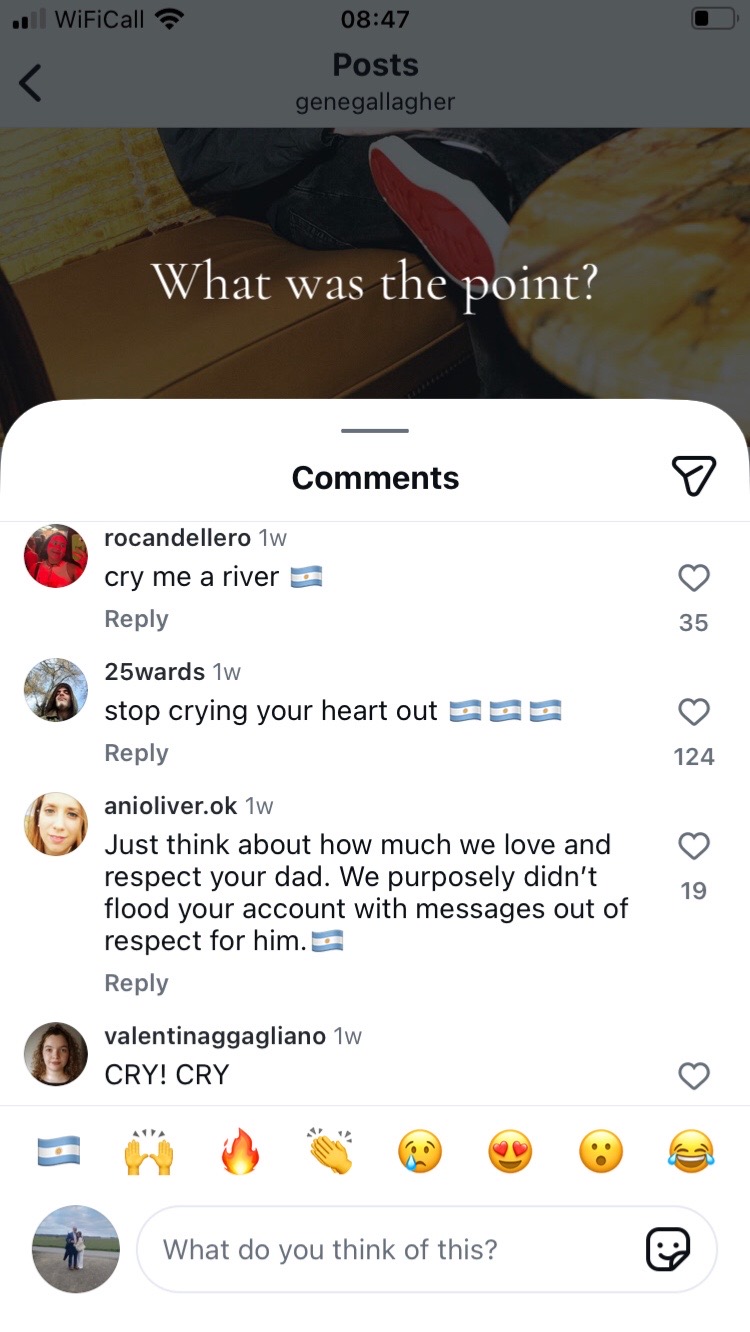Like 25wards' comment with 124 likes

(x=693, y=712)
